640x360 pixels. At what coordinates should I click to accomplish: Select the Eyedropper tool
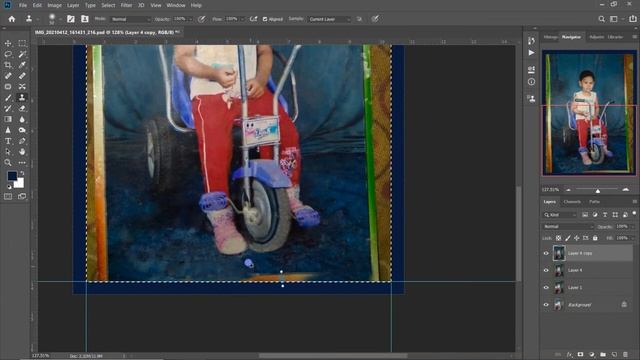pyautogui.click(x=22, y=65)
